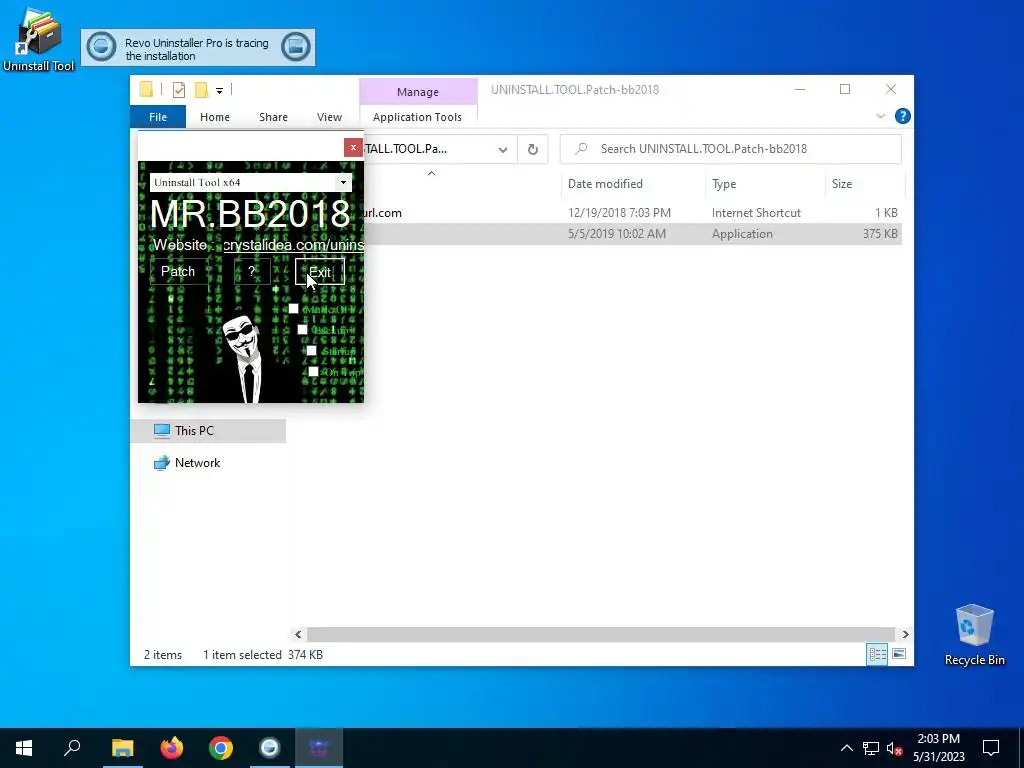Toggle the checkbox directly below Backup
The height and width of the screenshot is (768, 1024).
(x=312, y=351)
